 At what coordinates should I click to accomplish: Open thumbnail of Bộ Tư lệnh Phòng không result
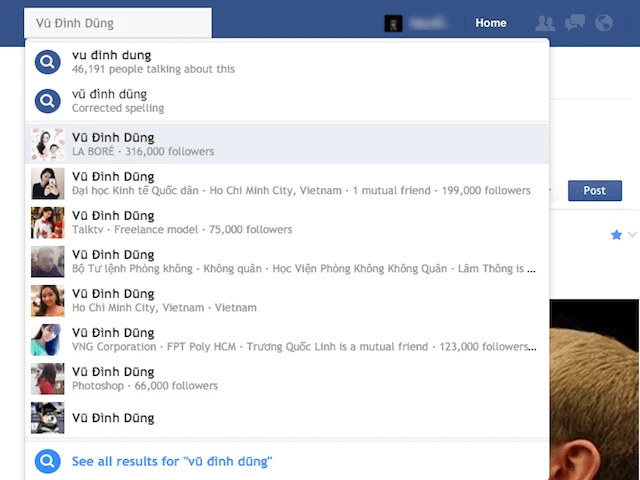coord(47,262)
